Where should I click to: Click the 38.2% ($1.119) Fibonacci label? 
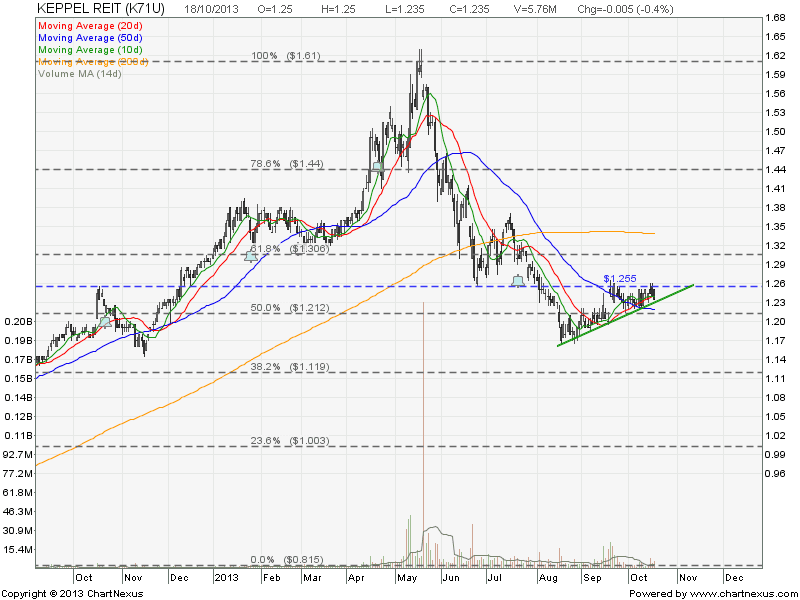tap(290, 366)
